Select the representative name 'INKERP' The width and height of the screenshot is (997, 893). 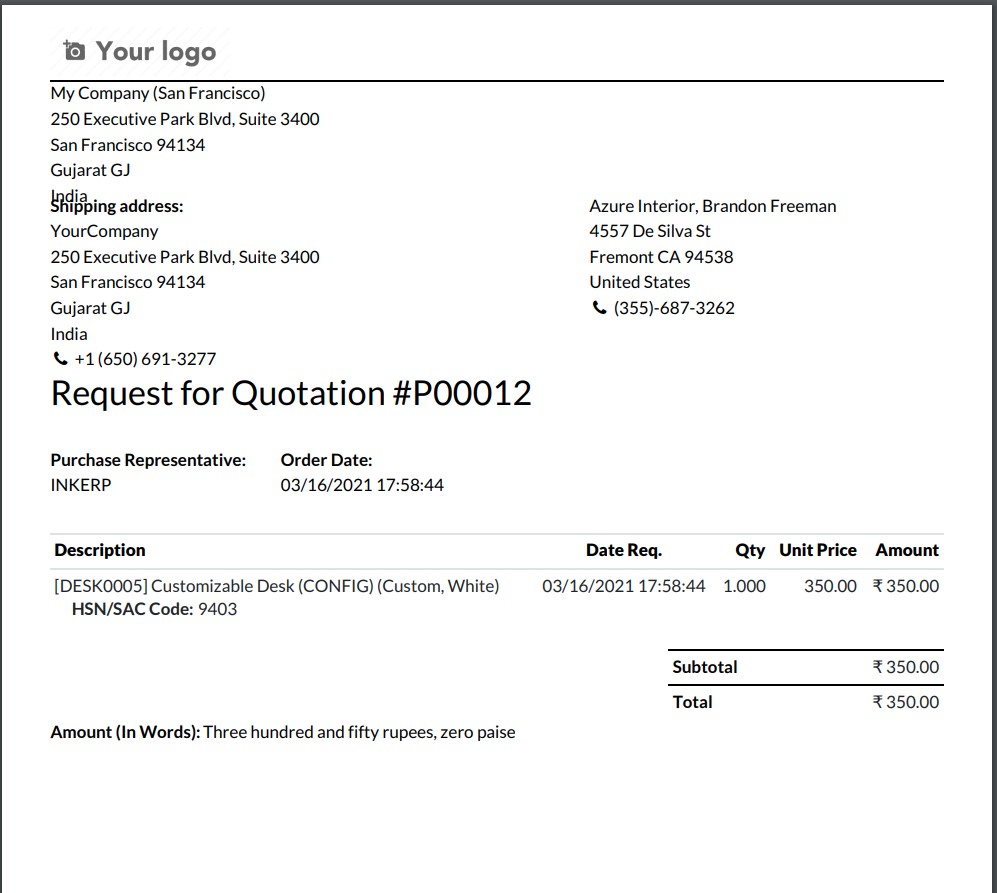[81, 485]
